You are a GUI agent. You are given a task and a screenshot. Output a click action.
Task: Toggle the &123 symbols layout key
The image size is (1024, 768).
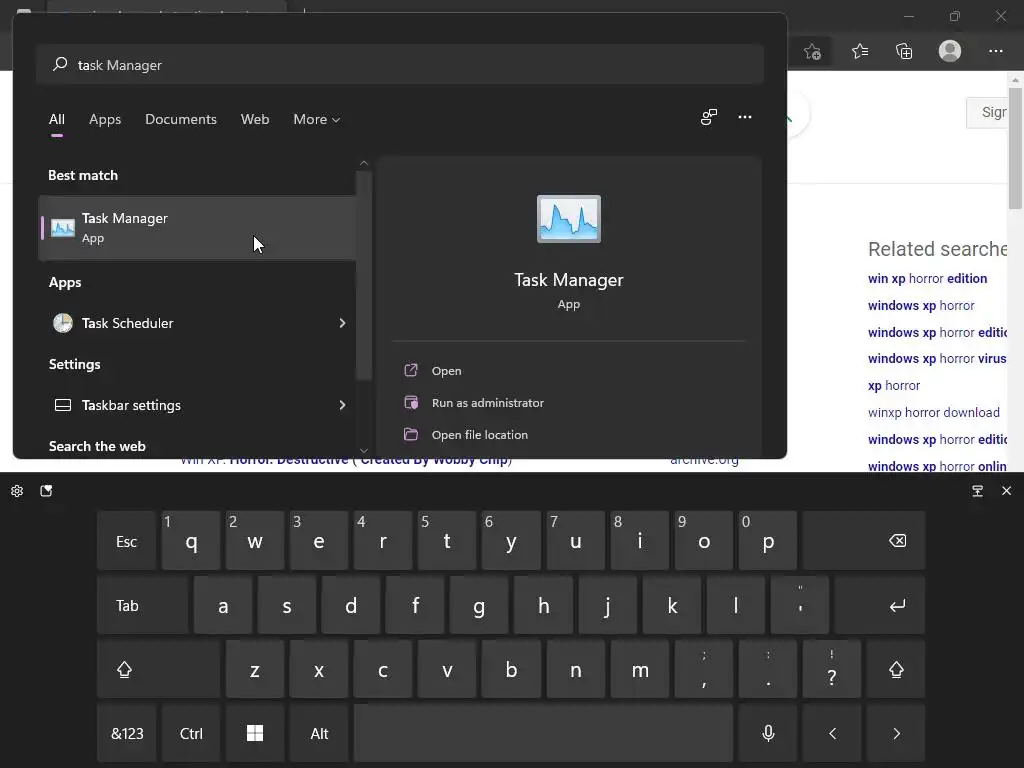click(127, 733)
